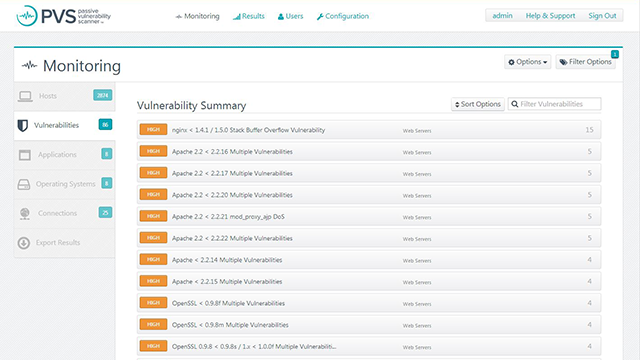Click the Export Results download icon
640x360 pixels.
(24, 243)
